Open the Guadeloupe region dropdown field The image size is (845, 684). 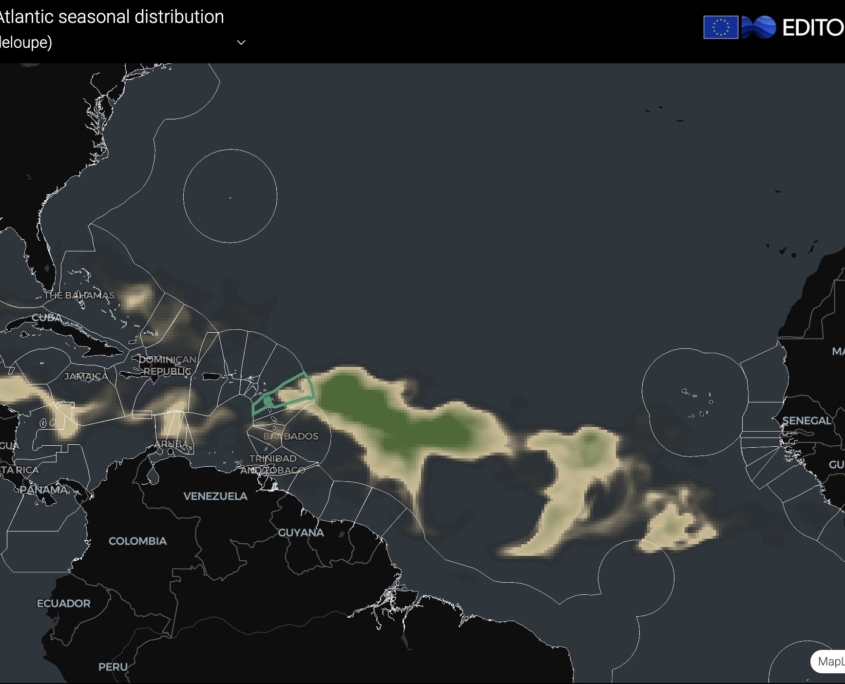[x=120, y=43]
